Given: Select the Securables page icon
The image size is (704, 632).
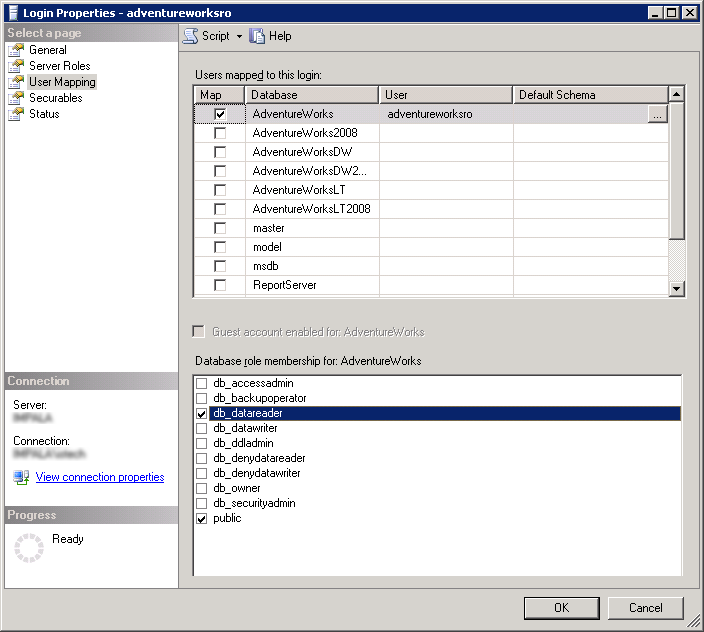Looking at the screenshot, I should click(16, 98).
